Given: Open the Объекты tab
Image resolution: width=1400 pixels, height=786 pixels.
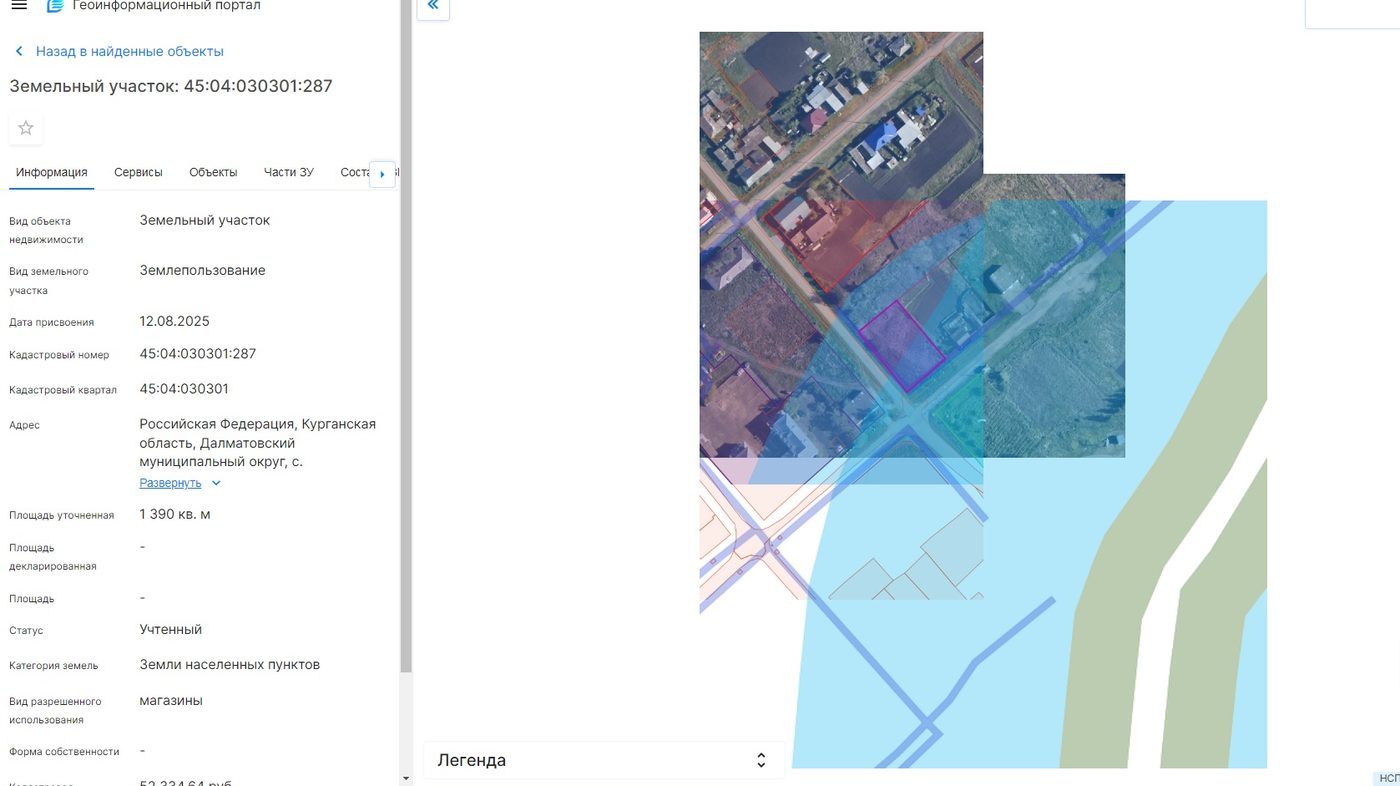Looking at the screenshot, I should [x=213, y=172].
